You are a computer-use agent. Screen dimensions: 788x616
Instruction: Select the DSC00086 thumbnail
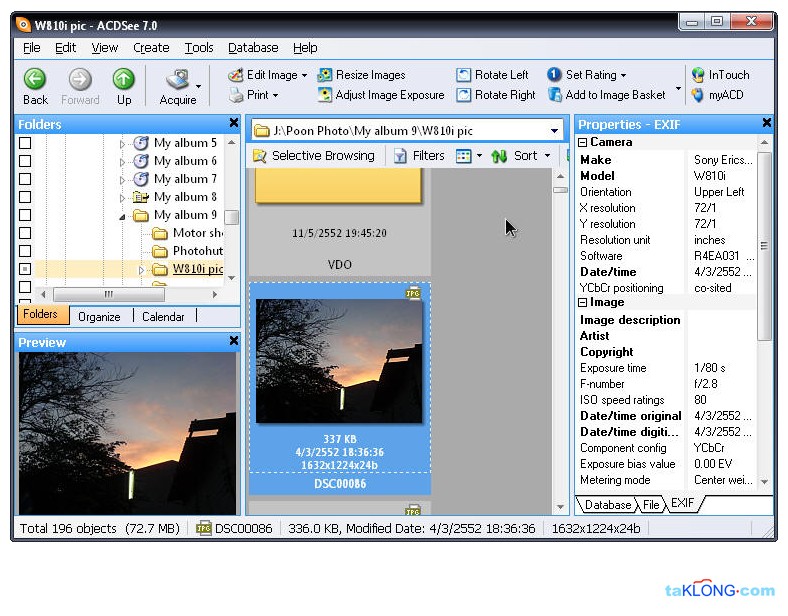[x=339, y=361]
